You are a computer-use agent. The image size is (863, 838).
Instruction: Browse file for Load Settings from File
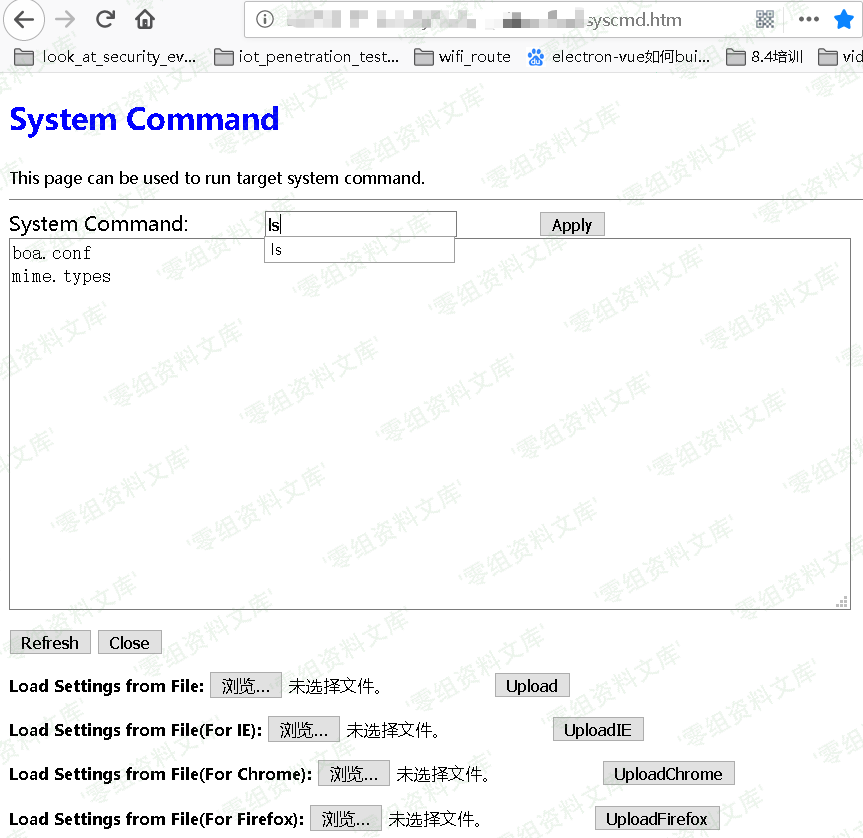245,686
